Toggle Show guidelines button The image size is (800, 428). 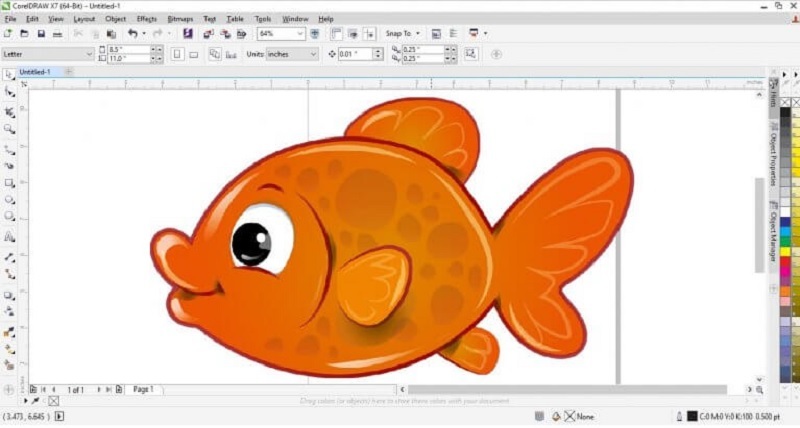pos(369,34)
